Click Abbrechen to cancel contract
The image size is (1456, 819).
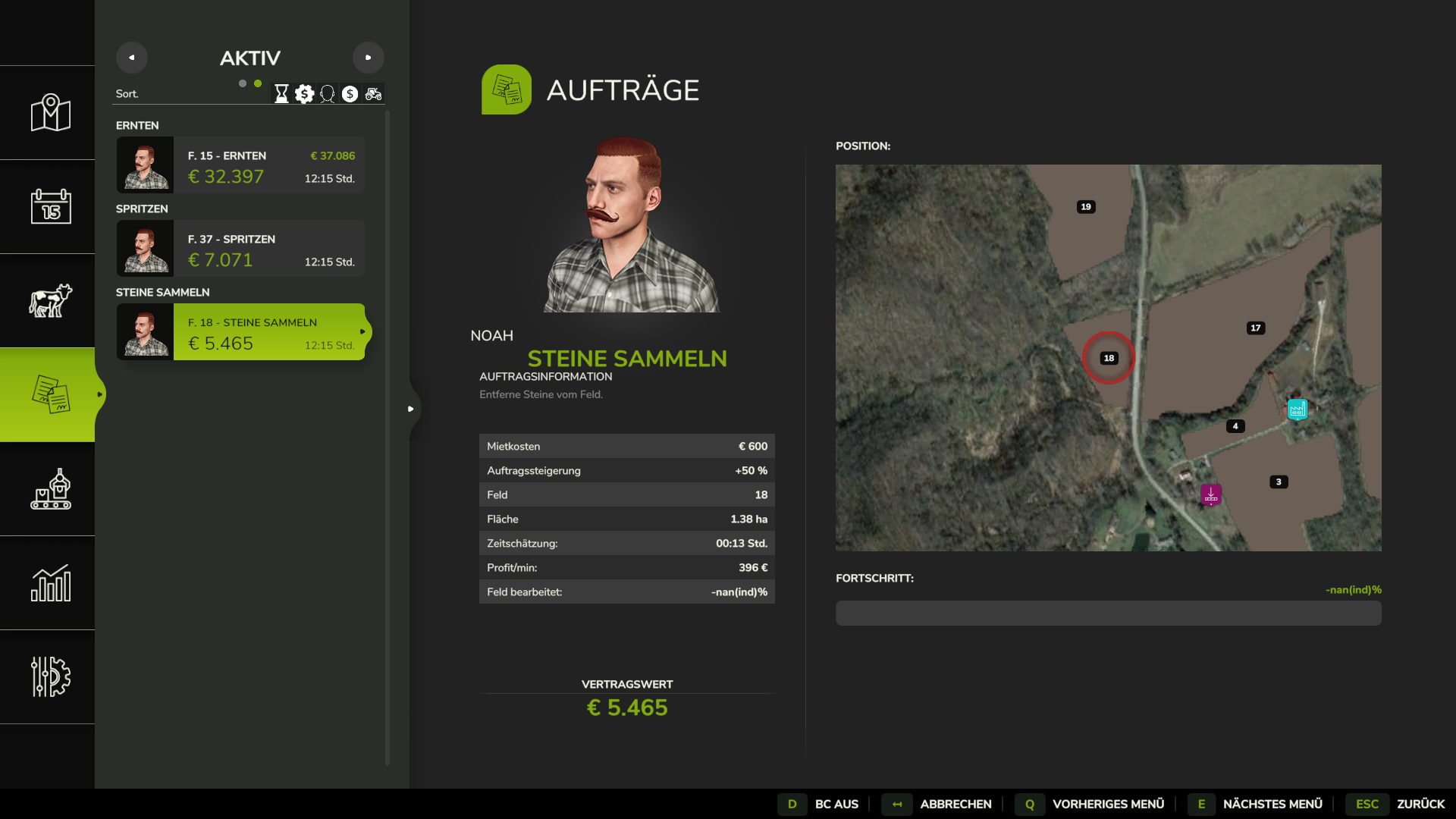point(955,804)
